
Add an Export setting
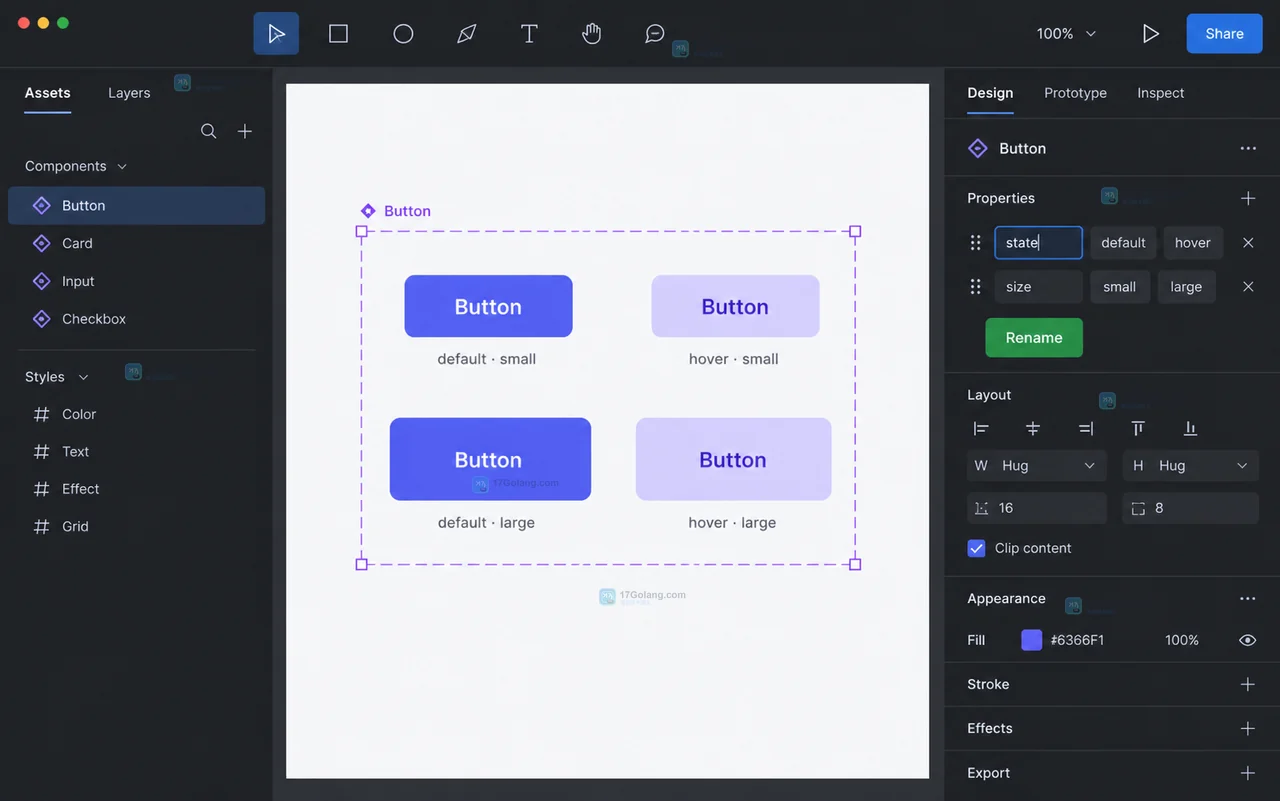pos(1248,773)
